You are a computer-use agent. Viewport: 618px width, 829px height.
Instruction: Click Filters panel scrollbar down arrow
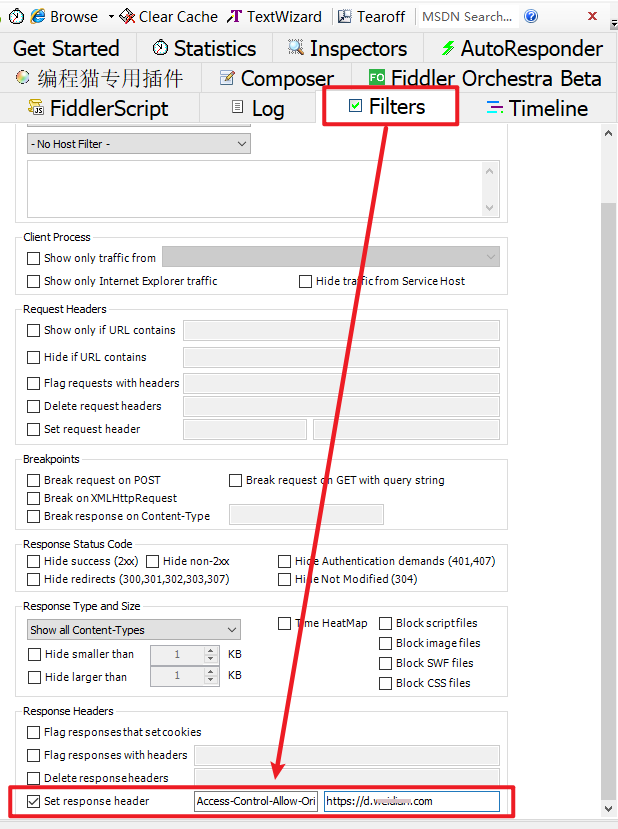click(608, 808)
